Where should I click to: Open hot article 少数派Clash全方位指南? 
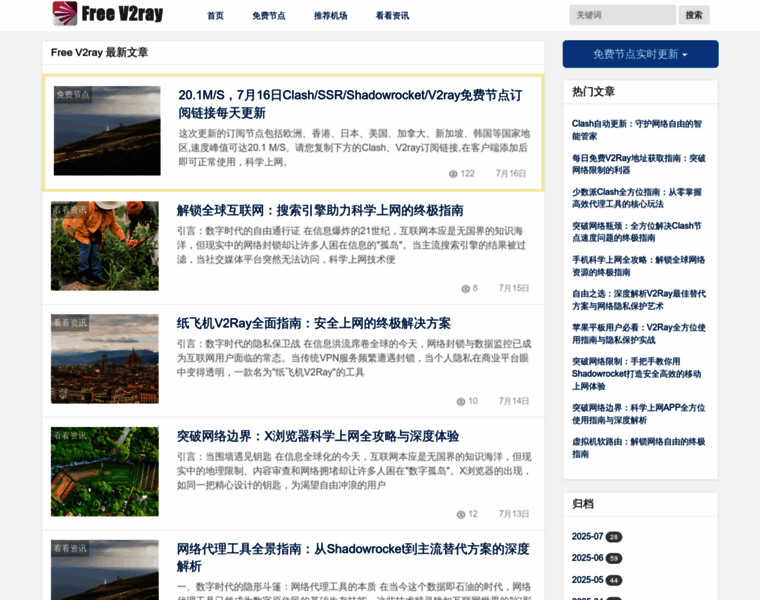636,198
